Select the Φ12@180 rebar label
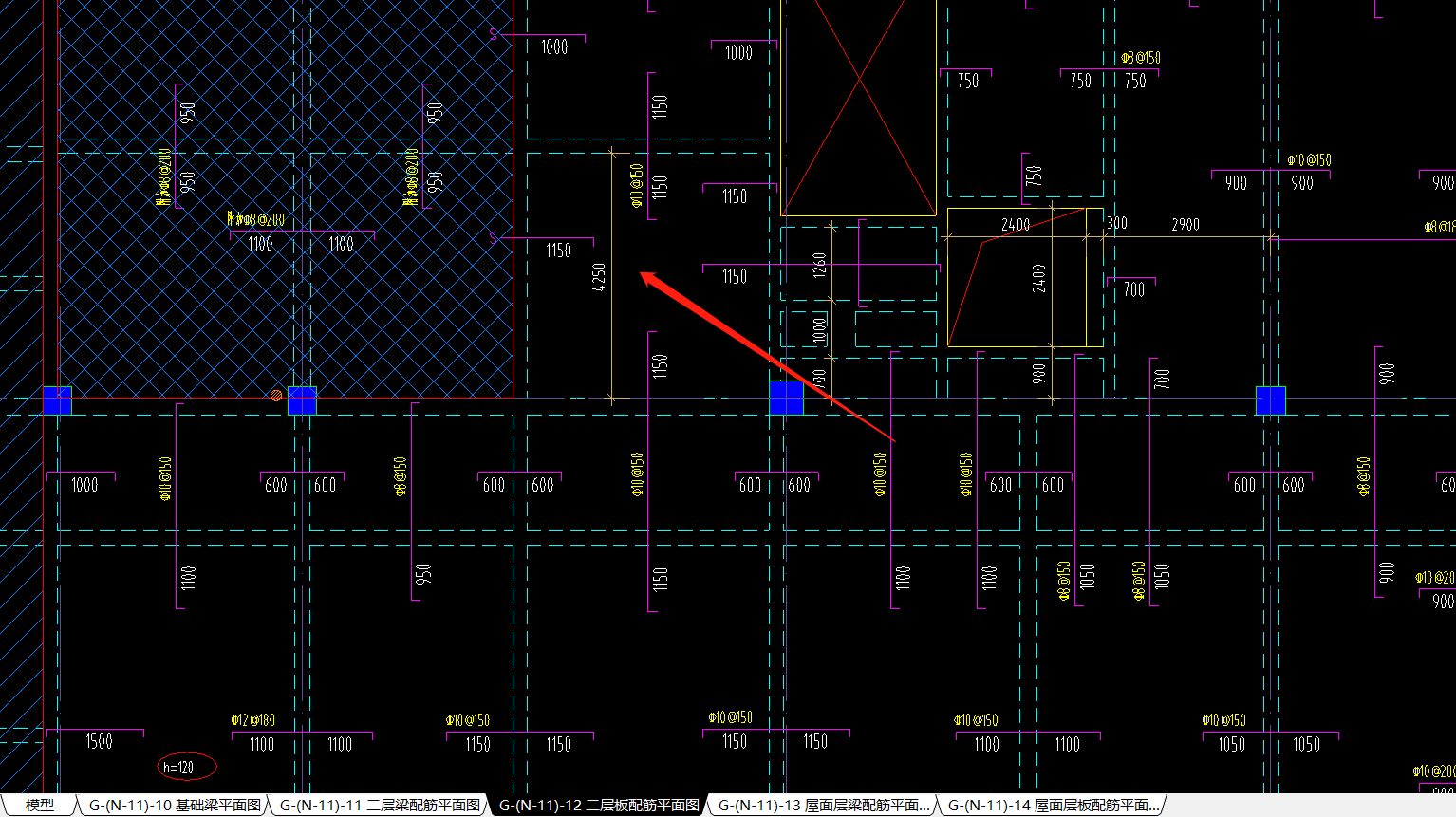The width and height of the screenshot is (1456, 817). tap(253, 720)
